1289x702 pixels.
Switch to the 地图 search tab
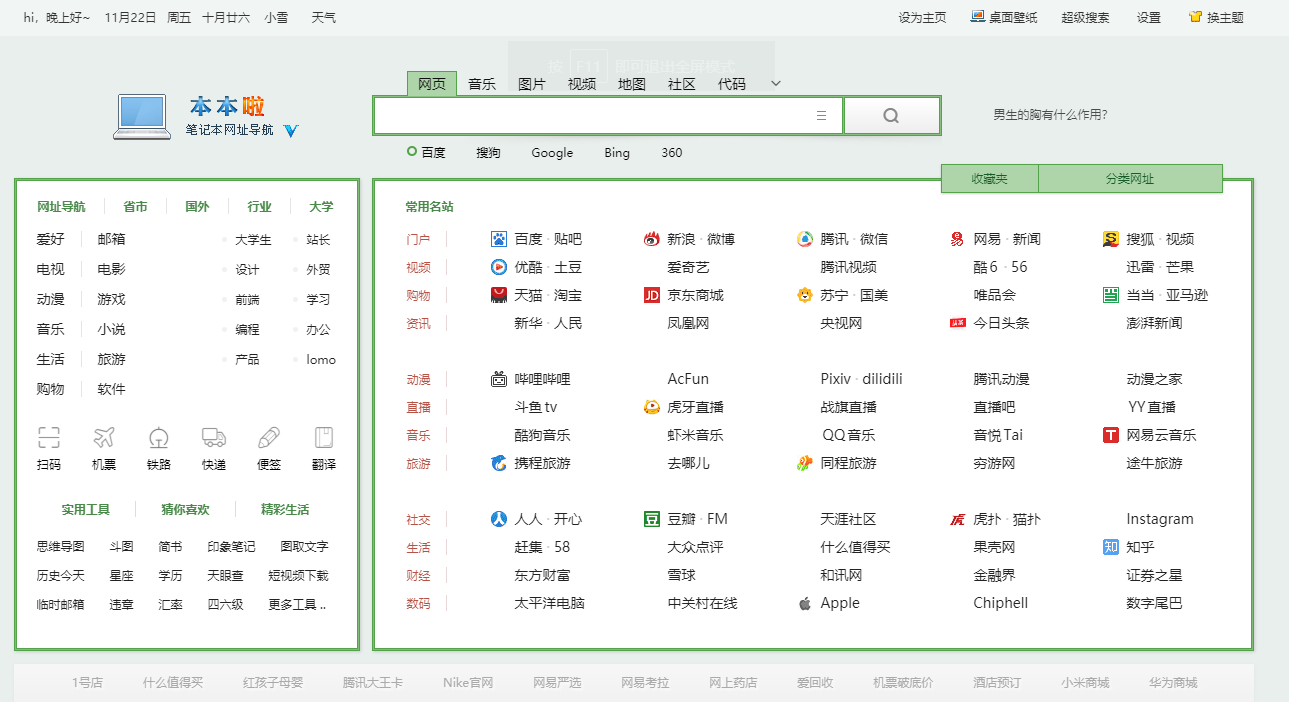(x=632, y=84)
